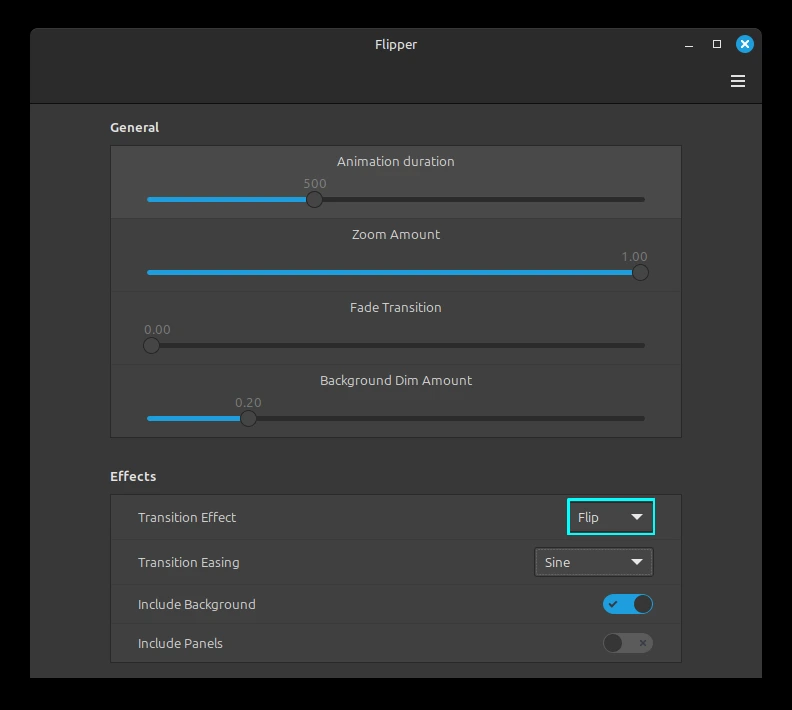Click the Fade Transition label
Image resolution: width=792 pixels, height=710 pixels.
pos(395,308)
